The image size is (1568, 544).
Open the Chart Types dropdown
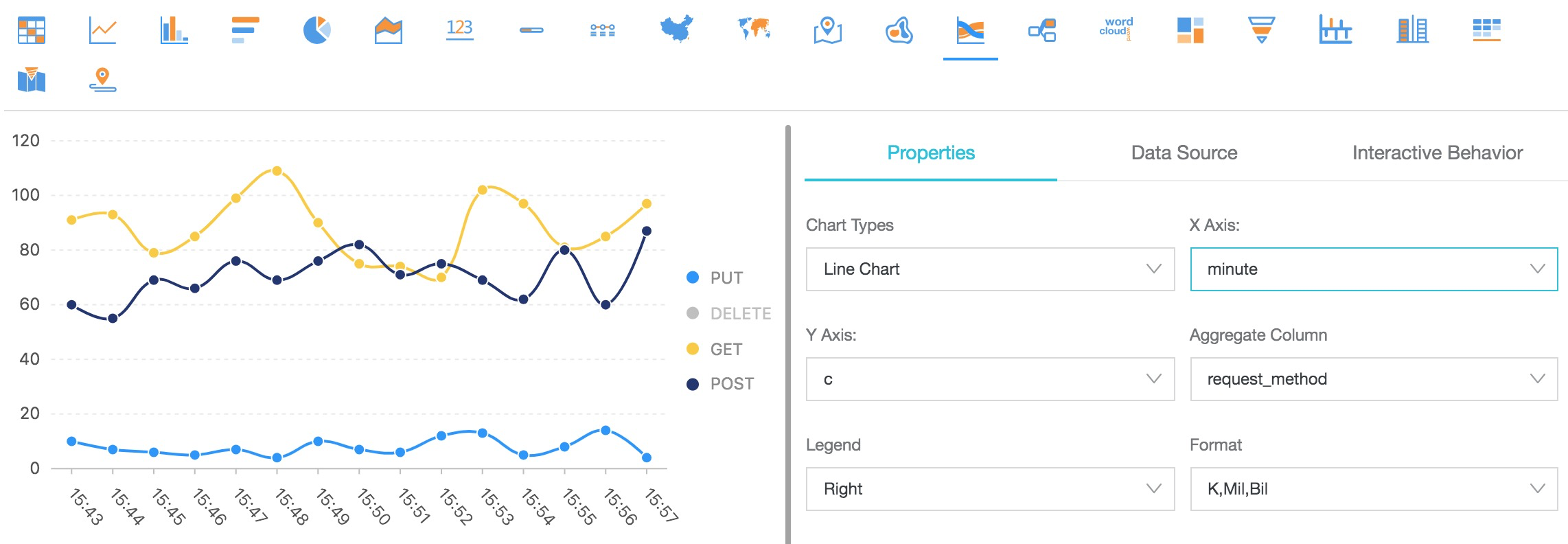[x=989, y=269]
